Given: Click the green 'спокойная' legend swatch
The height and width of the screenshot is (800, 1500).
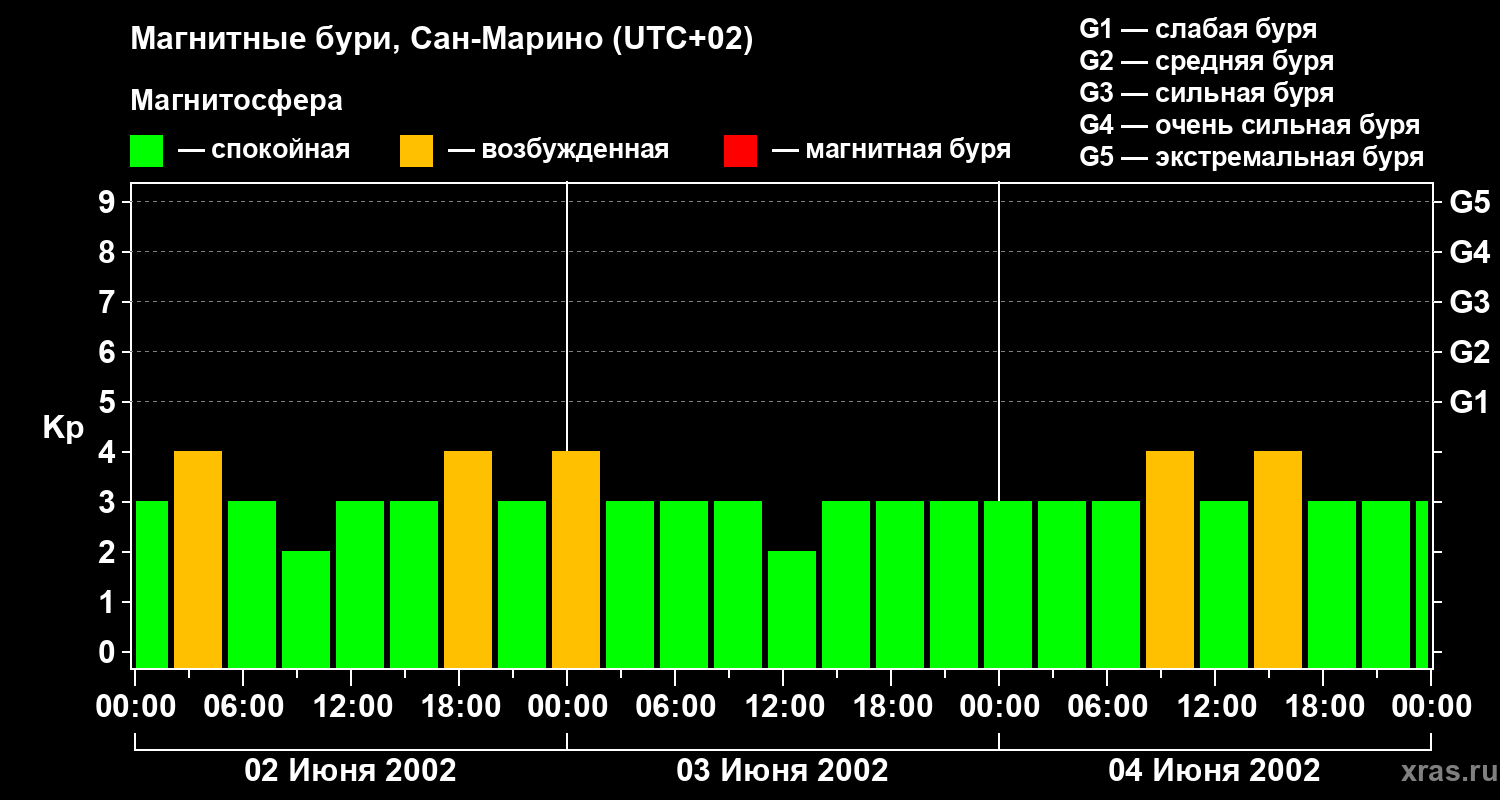Looking at the screenshot, I should coord(146,151).
